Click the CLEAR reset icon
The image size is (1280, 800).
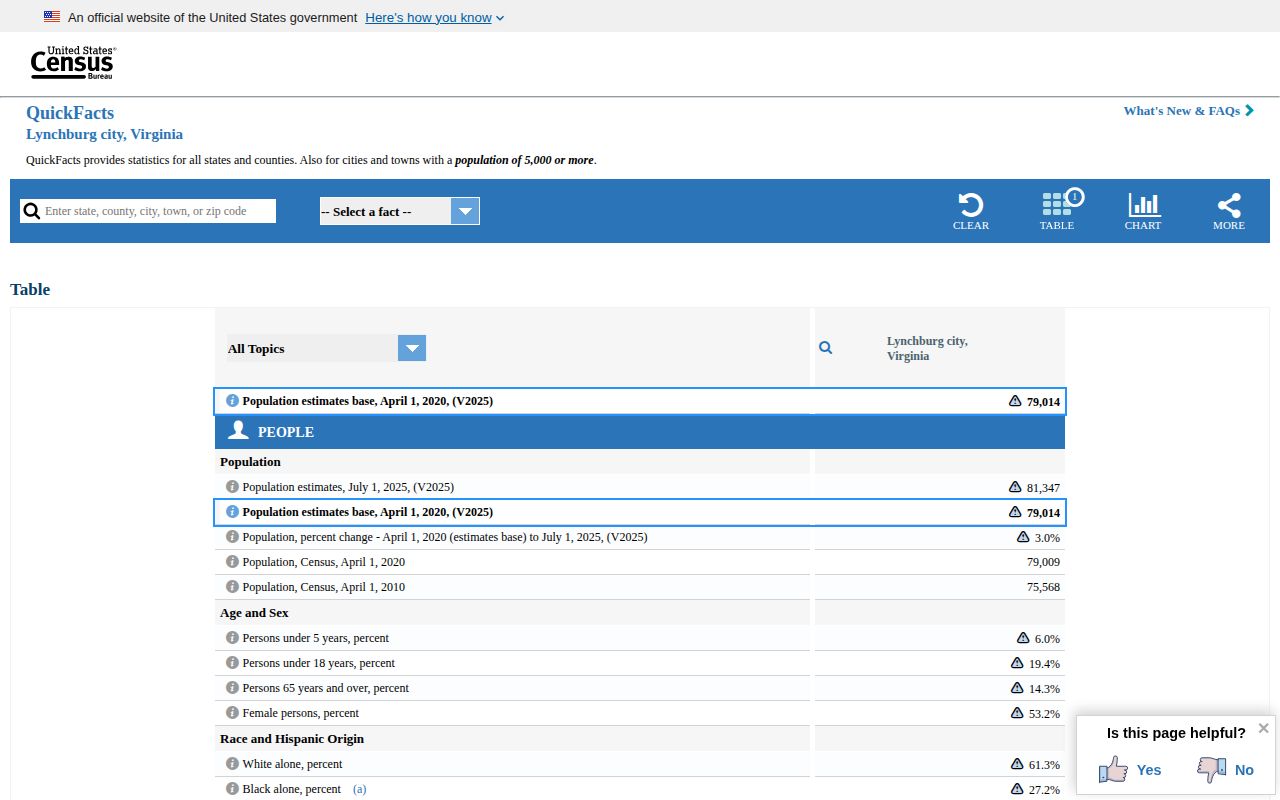(x=970, y=205)
